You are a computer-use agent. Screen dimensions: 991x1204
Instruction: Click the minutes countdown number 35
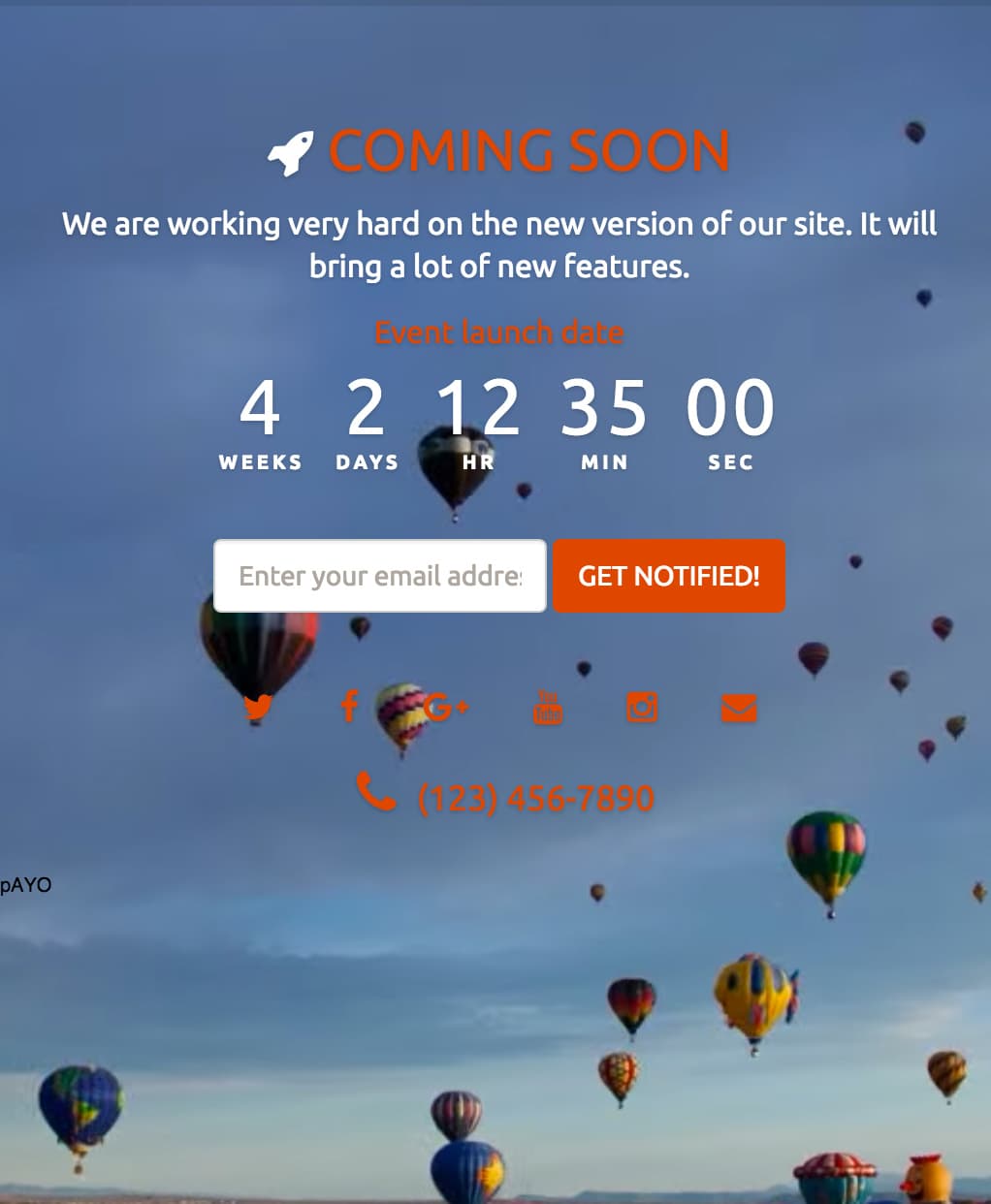coord(603,408)
